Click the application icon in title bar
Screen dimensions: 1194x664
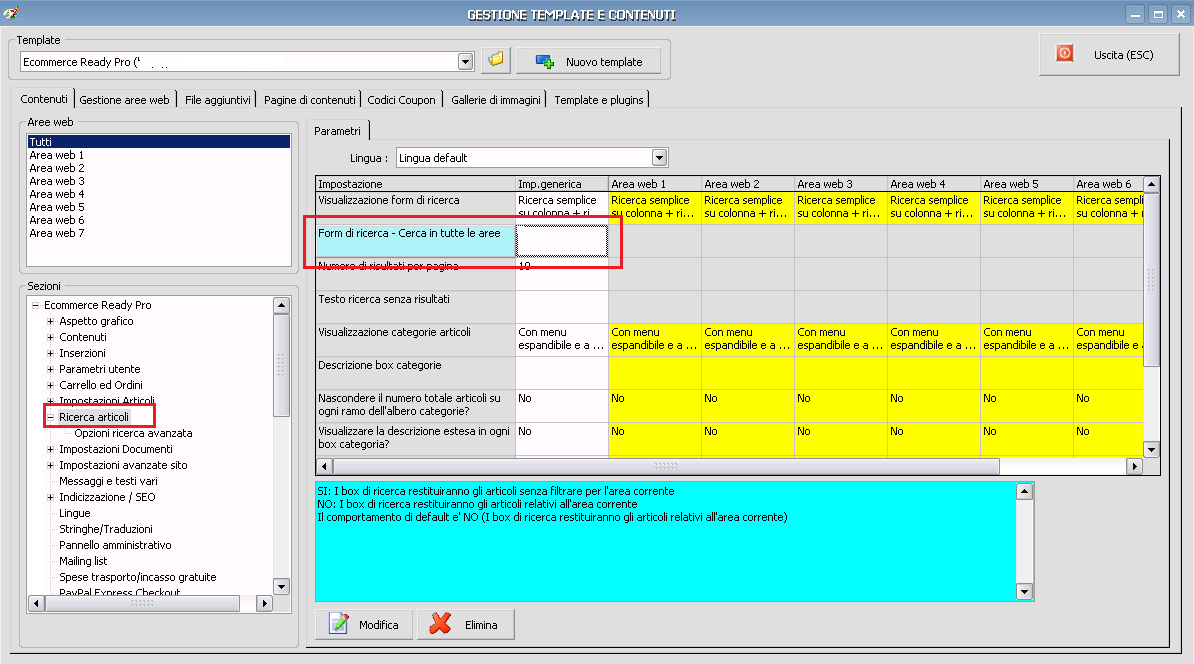pyautogui.click(x=11, y=13)
